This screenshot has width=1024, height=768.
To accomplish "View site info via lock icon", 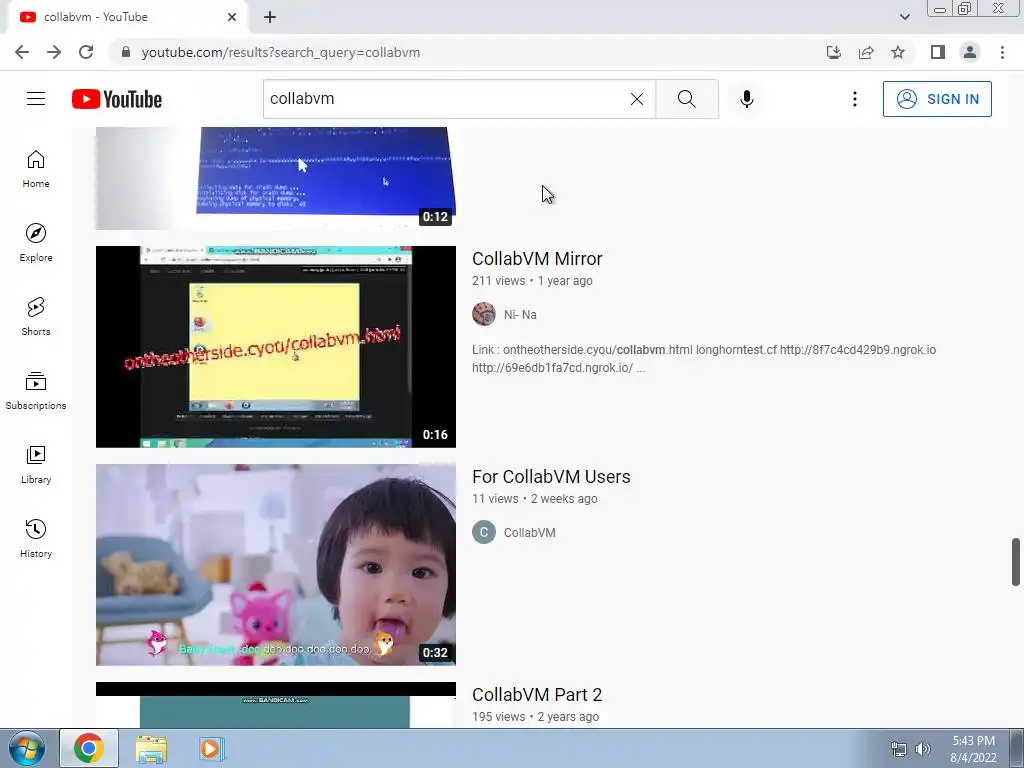I will (x=126, y=52).
